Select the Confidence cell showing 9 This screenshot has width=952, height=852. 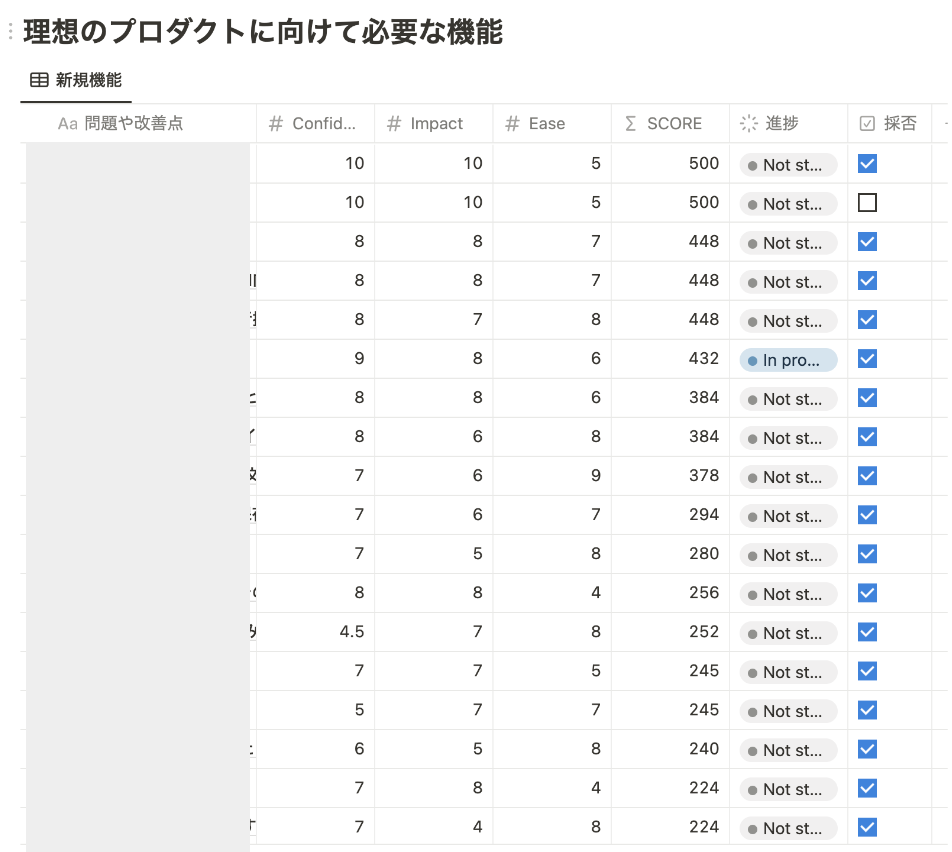(x=315, y=358)
